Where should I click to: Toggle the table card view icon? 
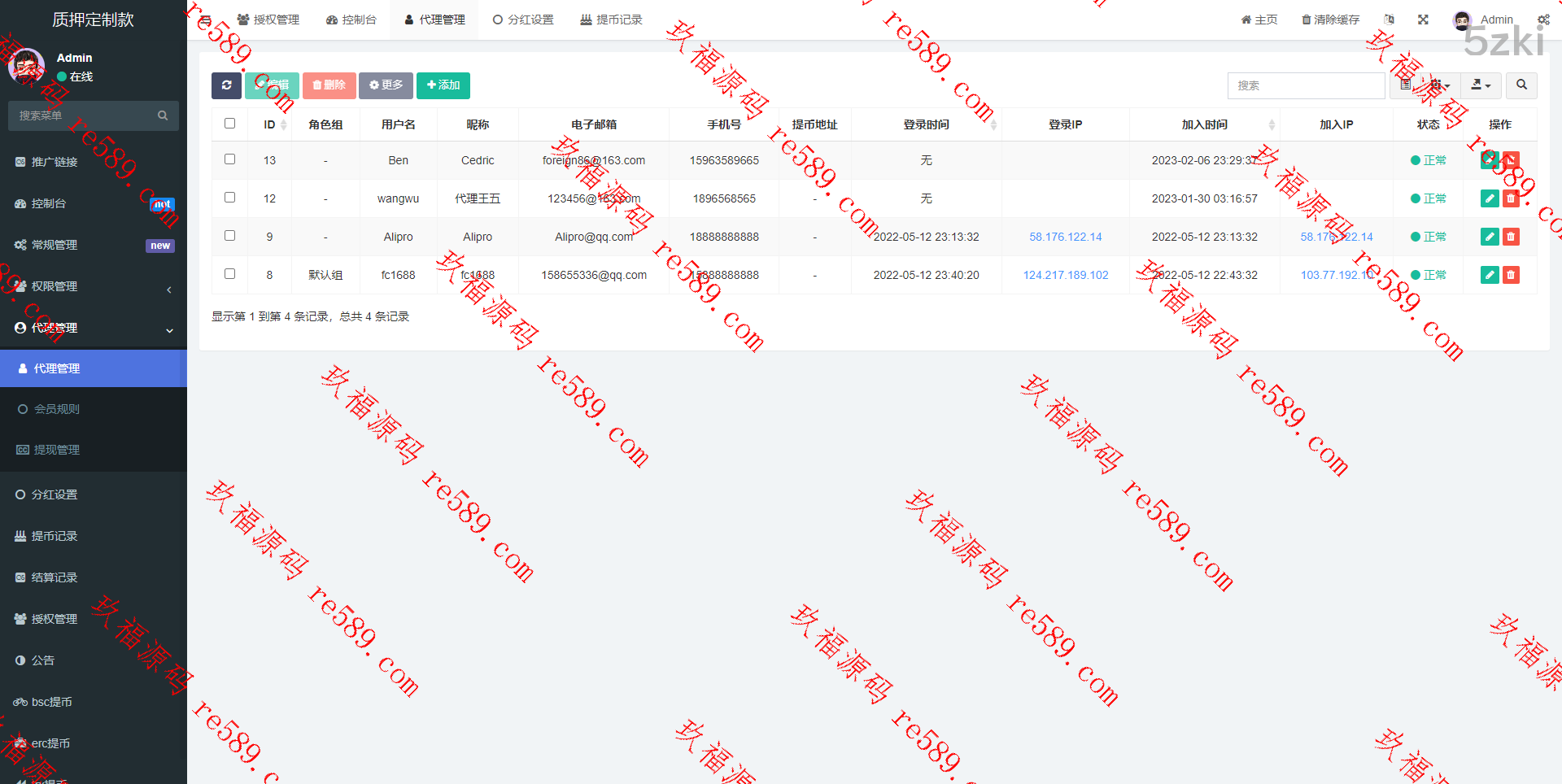[1405, 85]
